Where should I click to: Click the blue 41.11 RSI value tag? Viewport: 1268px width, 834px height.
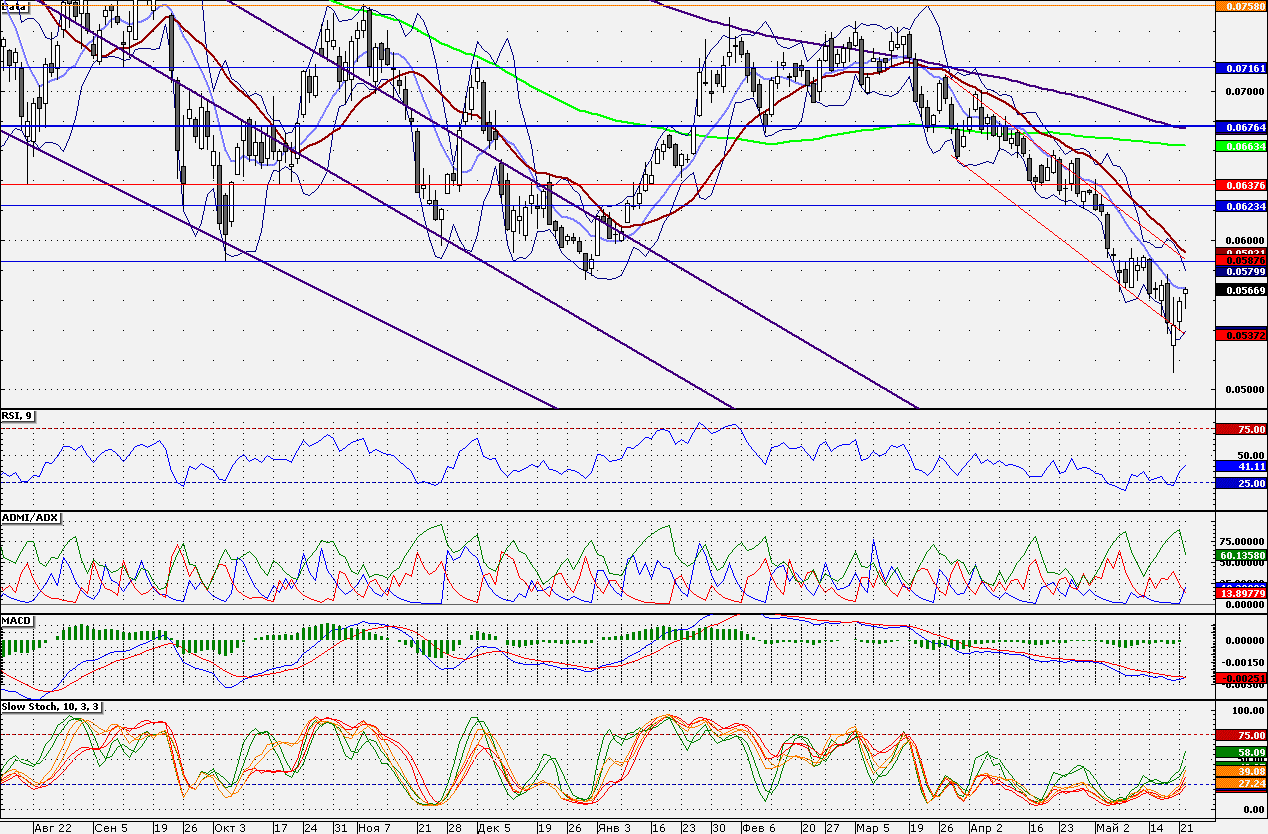[1240, 466]
